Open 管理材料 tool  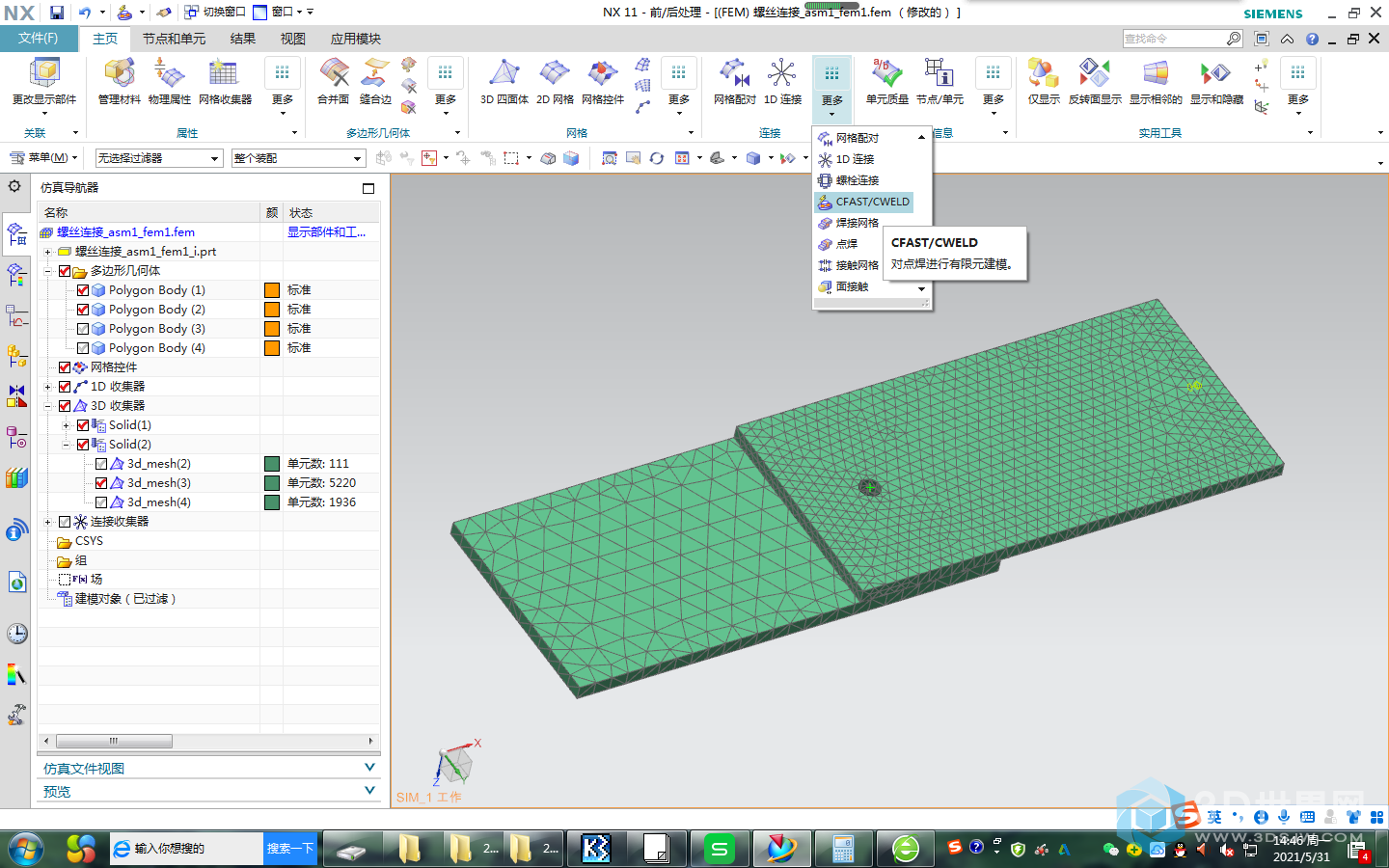(x=120, y=73)
